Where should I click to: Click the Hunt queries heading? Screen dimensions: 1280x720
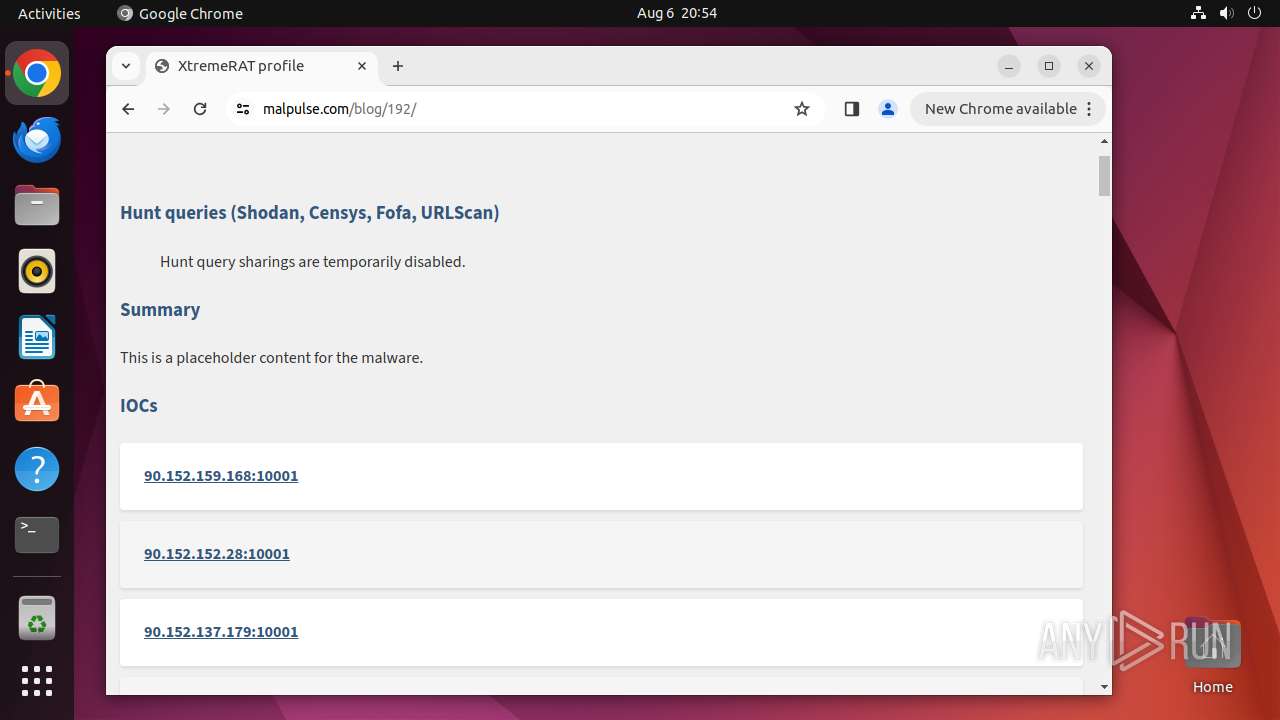point(310,212)
